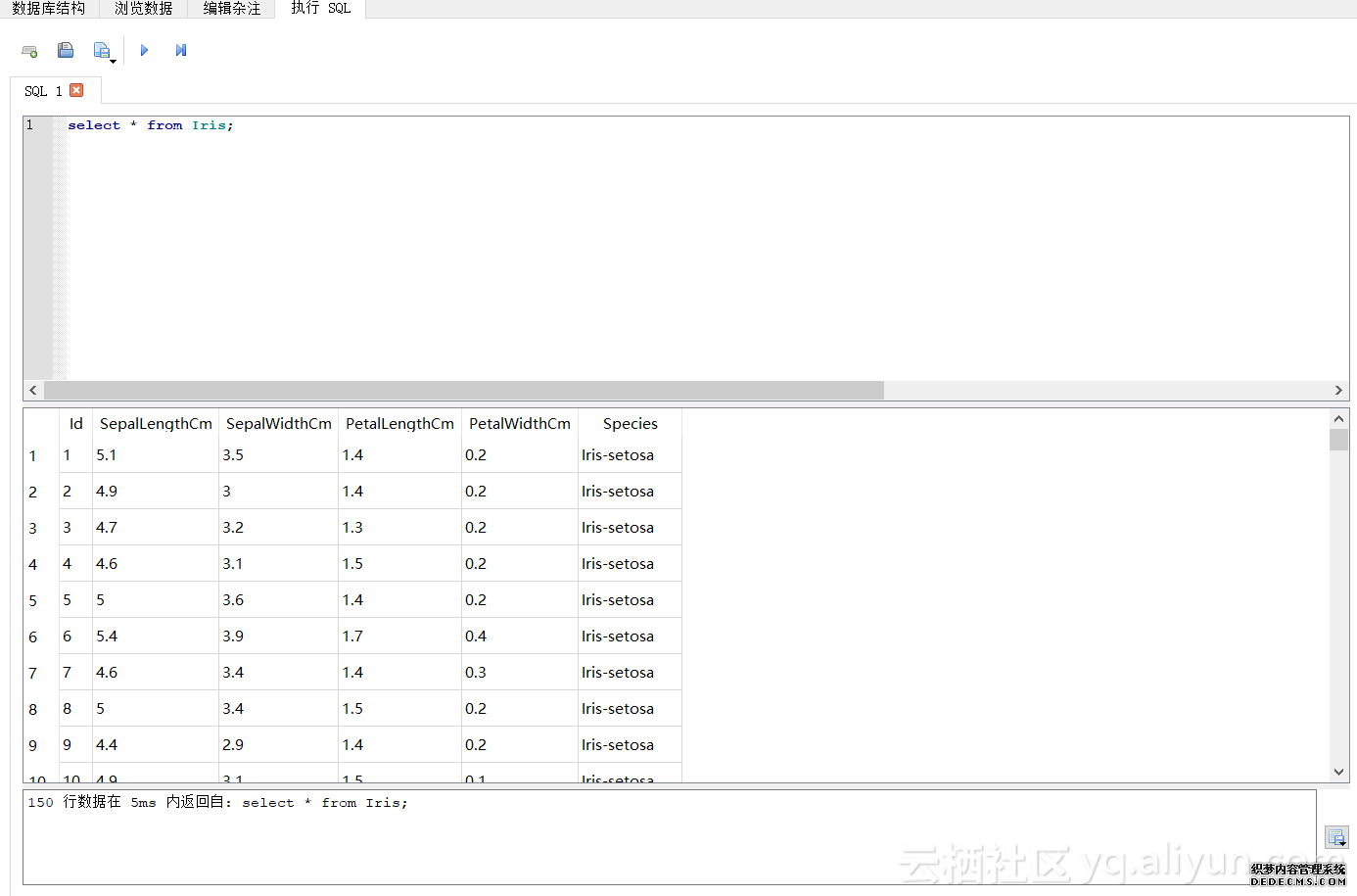Switch to the 数据库结构 tab

point(48,9)
